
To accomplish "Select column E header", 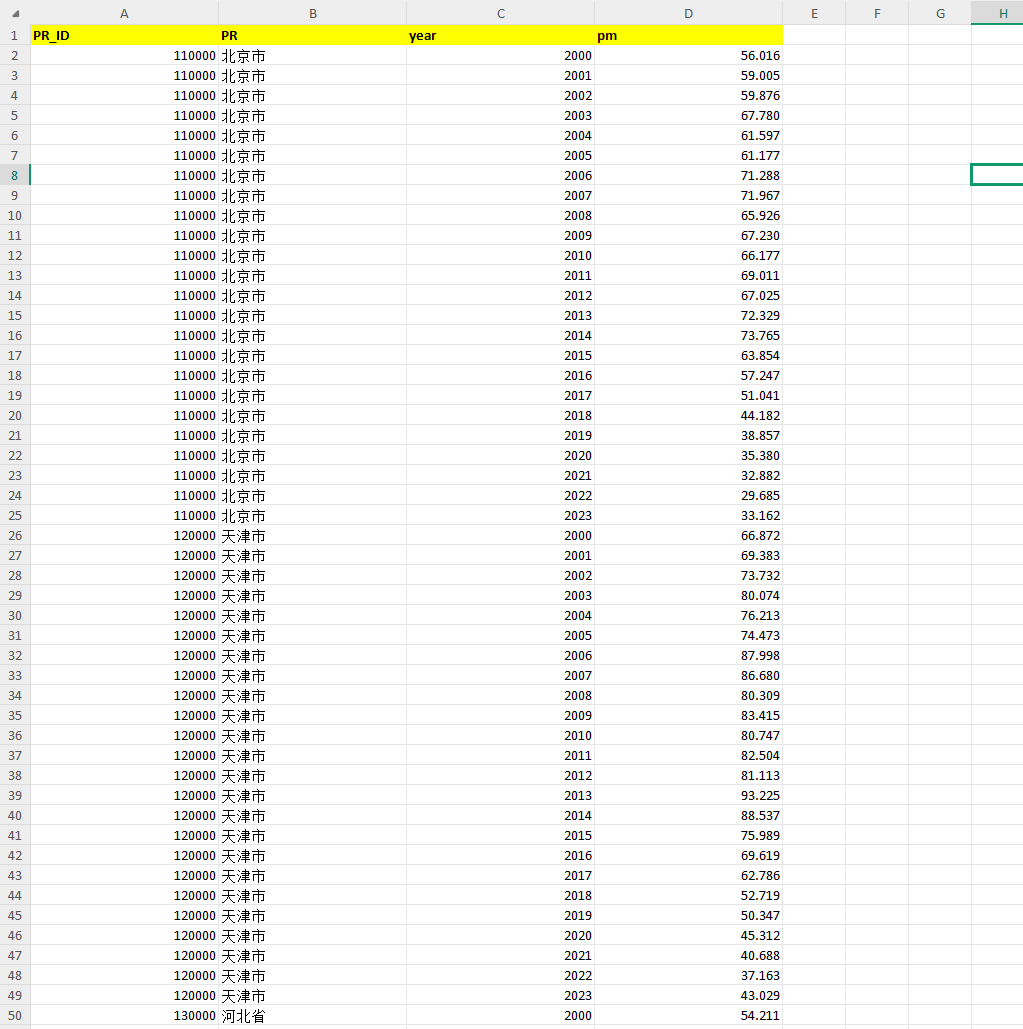I will tap(814, 13).
